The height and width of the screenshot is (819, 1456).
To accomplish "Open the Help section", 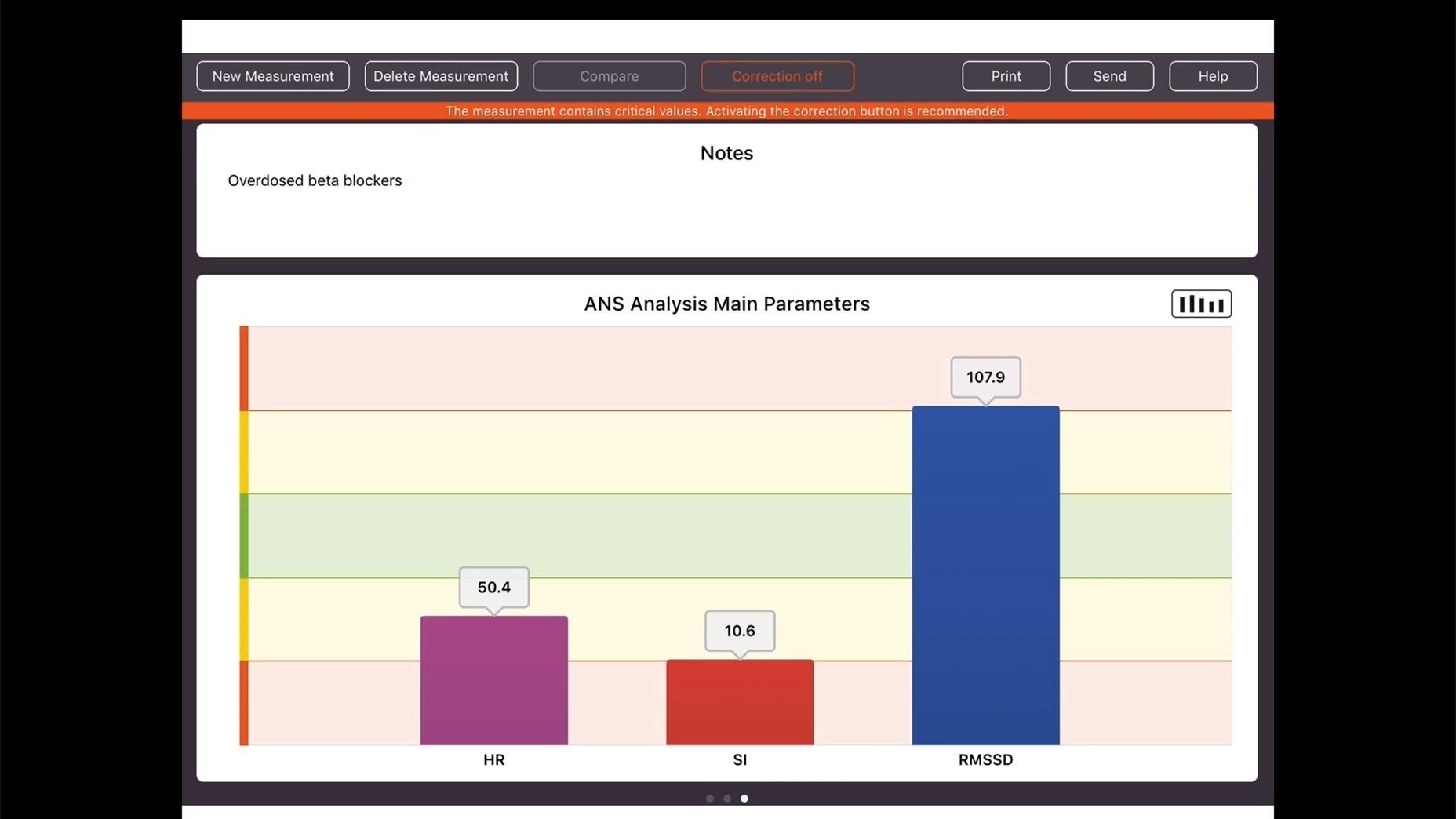I will click(x=1214, y=76).
